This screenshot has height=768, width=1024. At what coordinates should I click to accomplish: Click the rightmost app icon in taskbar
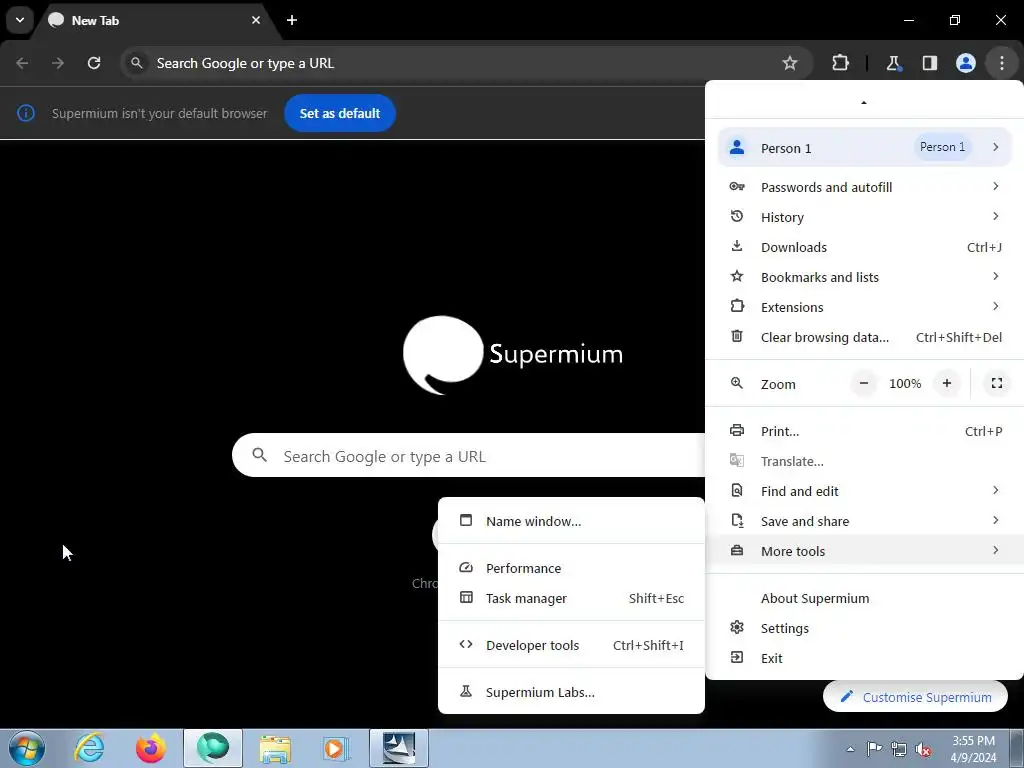tap(398, 748)
